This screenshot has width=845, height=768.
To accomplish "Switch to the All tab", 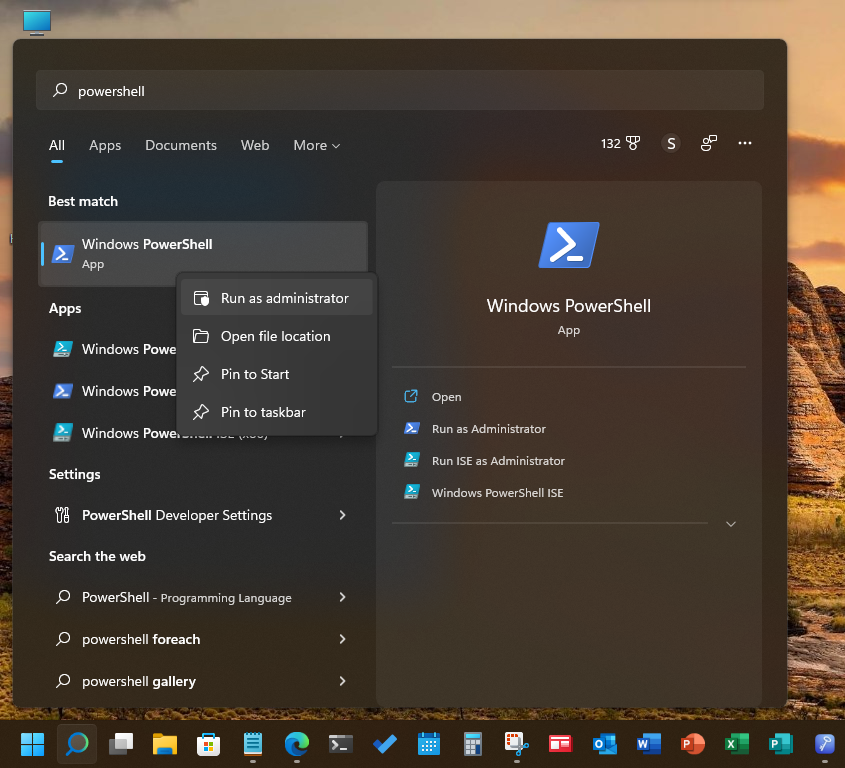I will 57,146.
